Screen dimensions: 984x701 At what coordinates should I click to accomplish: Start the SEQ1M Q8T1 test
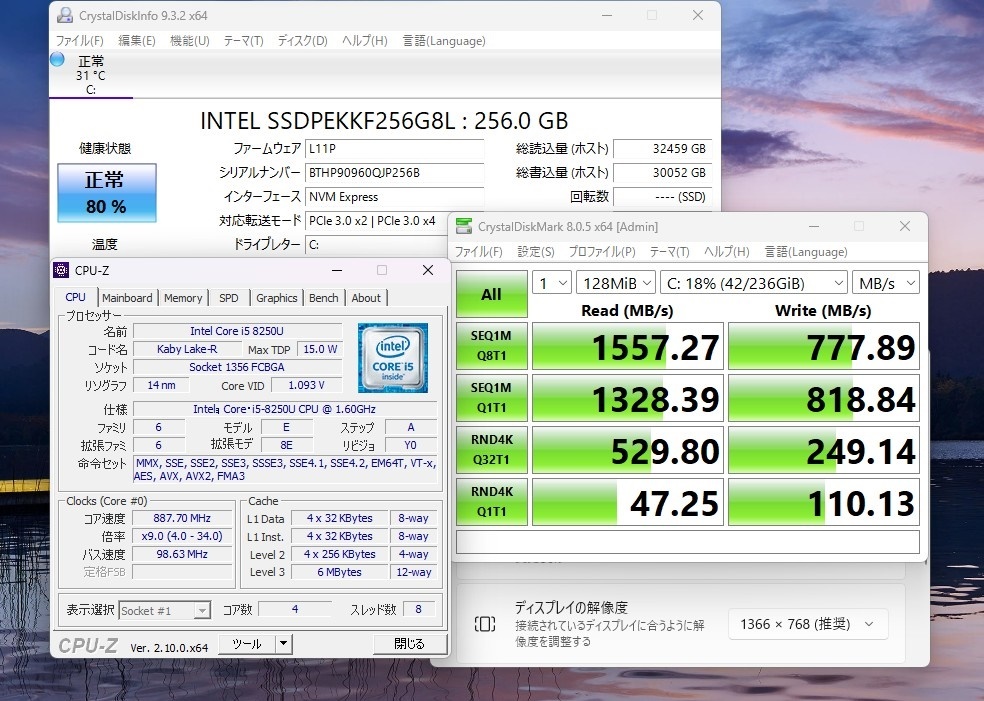(491, 346)
